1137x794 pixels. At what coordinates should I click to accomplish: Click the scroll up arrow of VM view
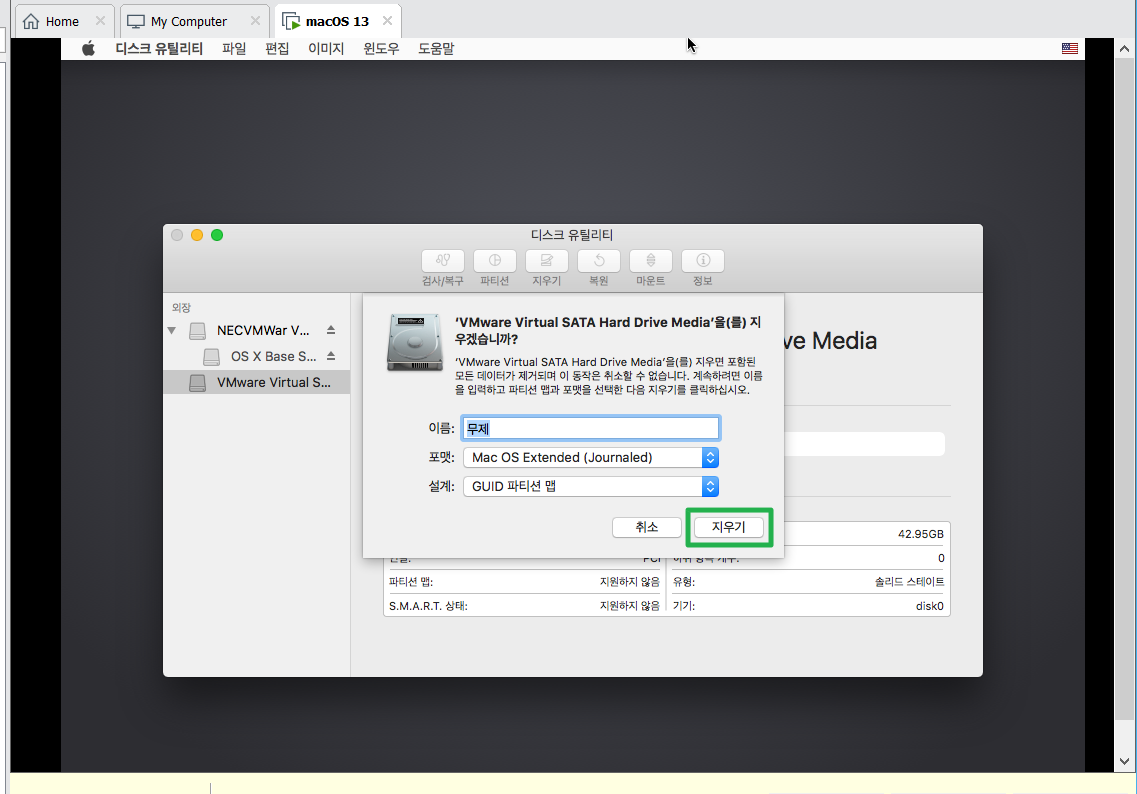[1124, 49]
